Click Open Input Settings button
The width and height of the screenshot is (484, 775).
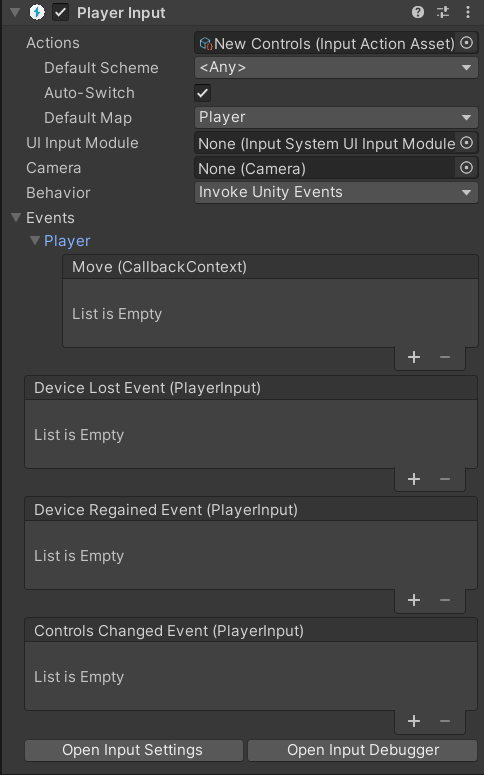click(x=133, y=750)
